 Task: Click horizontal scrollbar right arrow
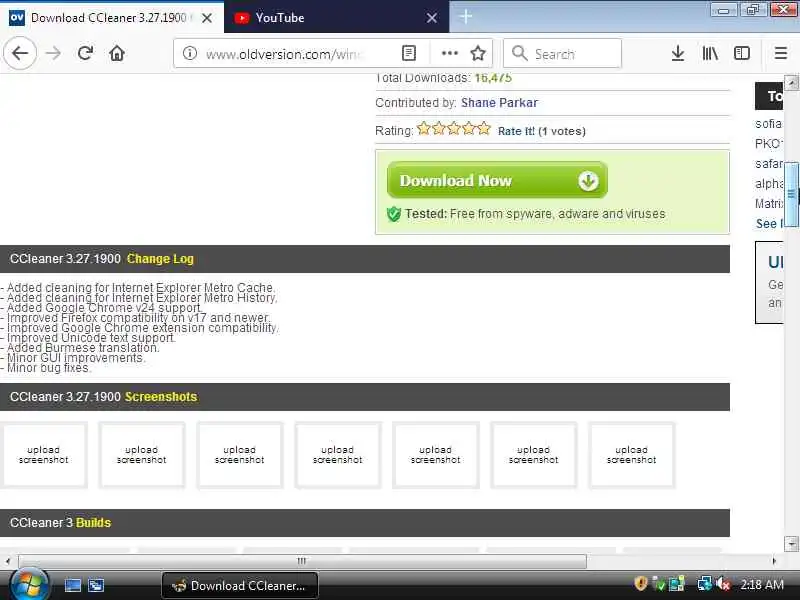pyautogui.click(x=774, y=561)
